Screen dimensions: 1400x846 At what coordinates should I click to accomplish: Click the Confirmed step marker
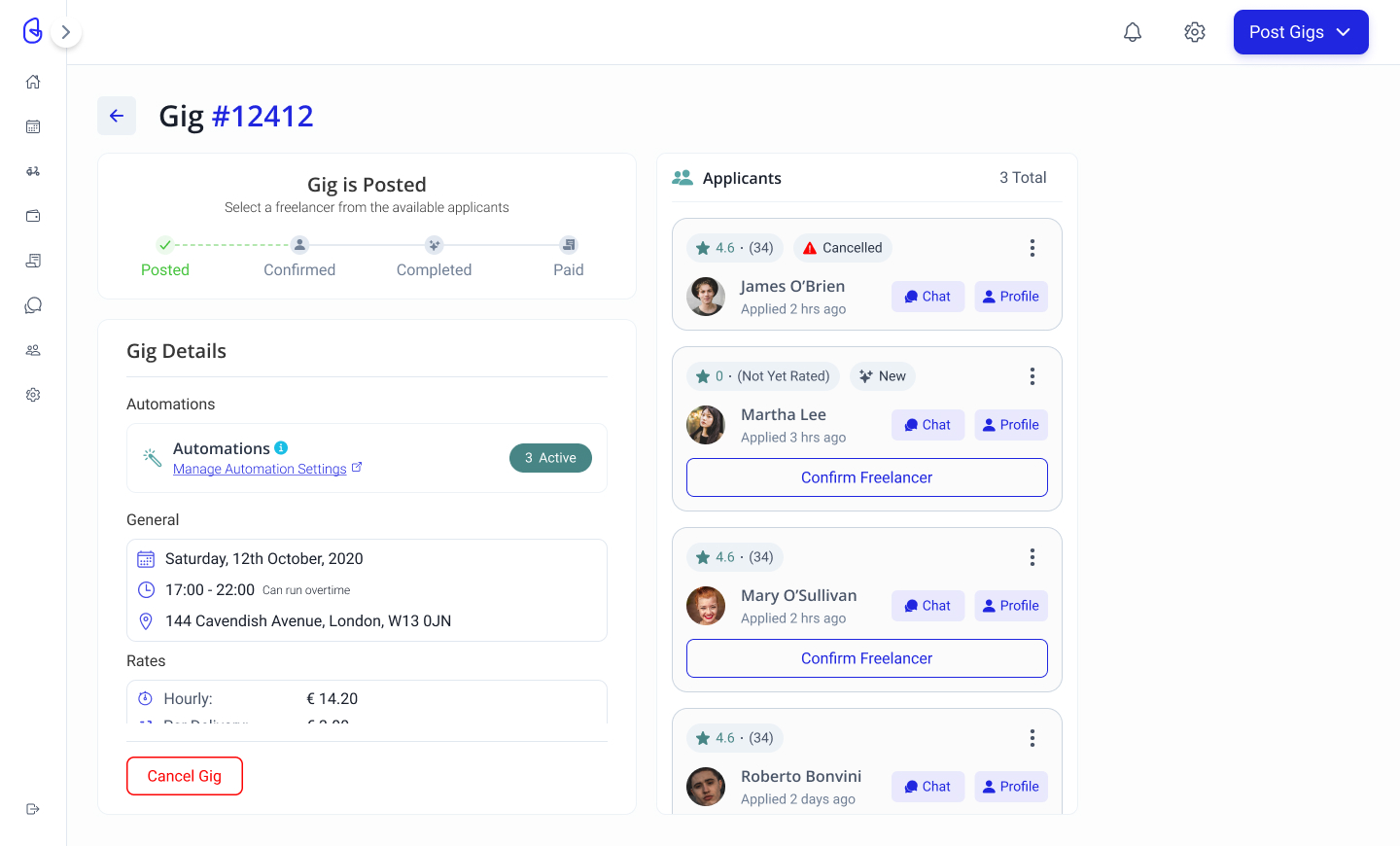pyautogui.click(x=299, y=245)
